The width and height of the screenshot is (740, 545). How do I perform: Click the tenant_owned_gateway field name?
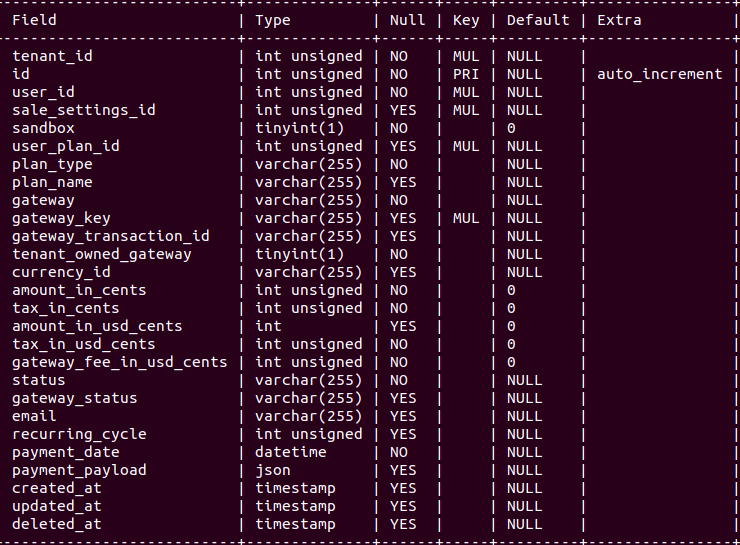(x=101, y=254)
